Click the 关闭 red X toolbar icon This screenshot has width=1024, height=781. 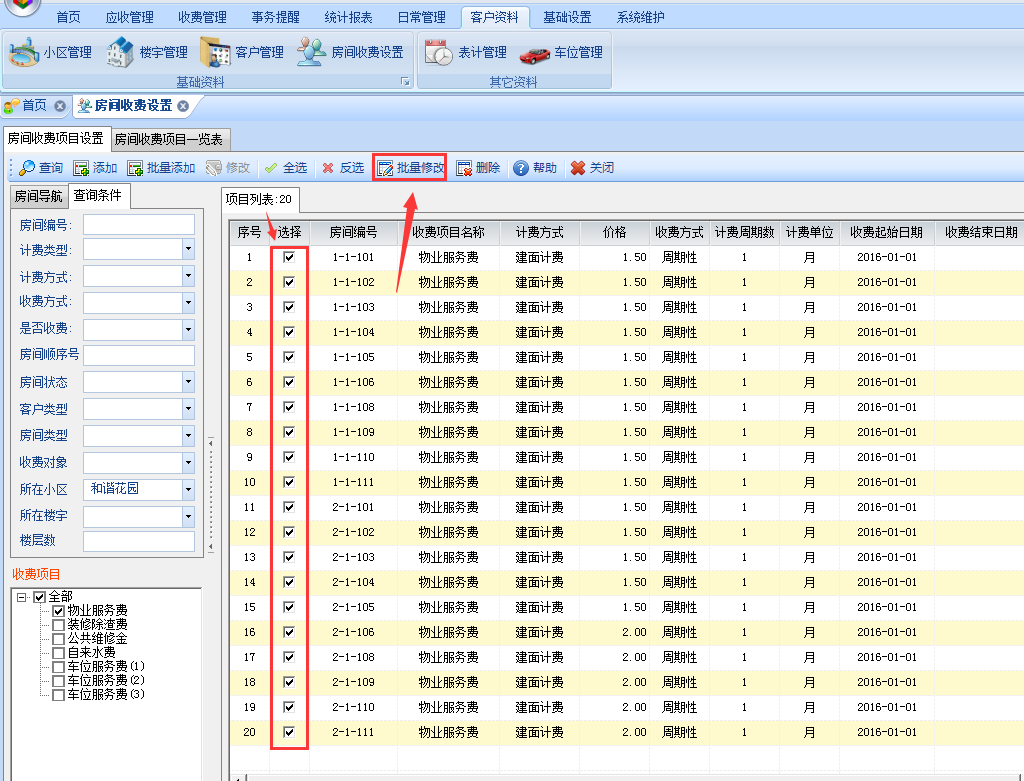(578, 168)
